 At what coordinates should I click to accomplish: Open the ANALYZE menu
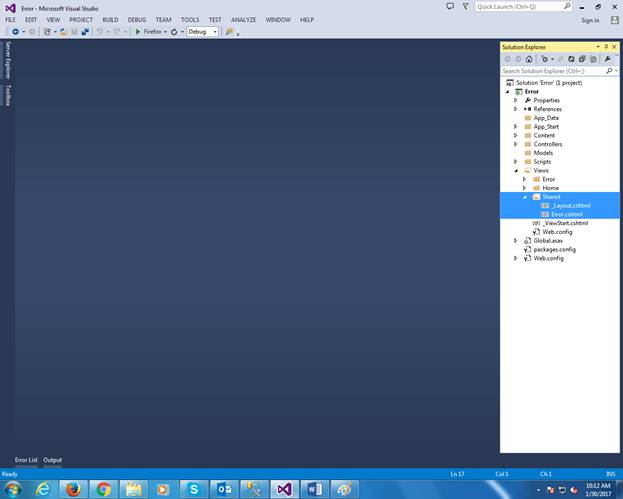tap(244, 19)
